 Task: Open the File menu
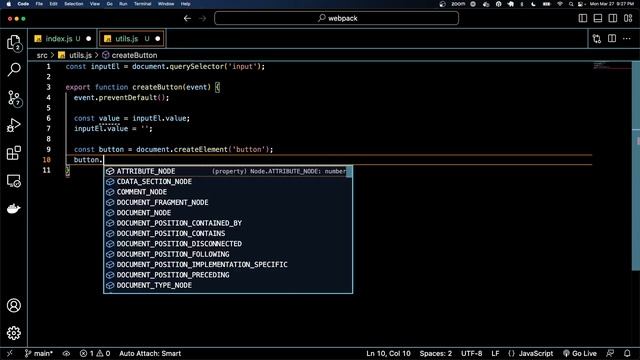click(x=39, y=4)
